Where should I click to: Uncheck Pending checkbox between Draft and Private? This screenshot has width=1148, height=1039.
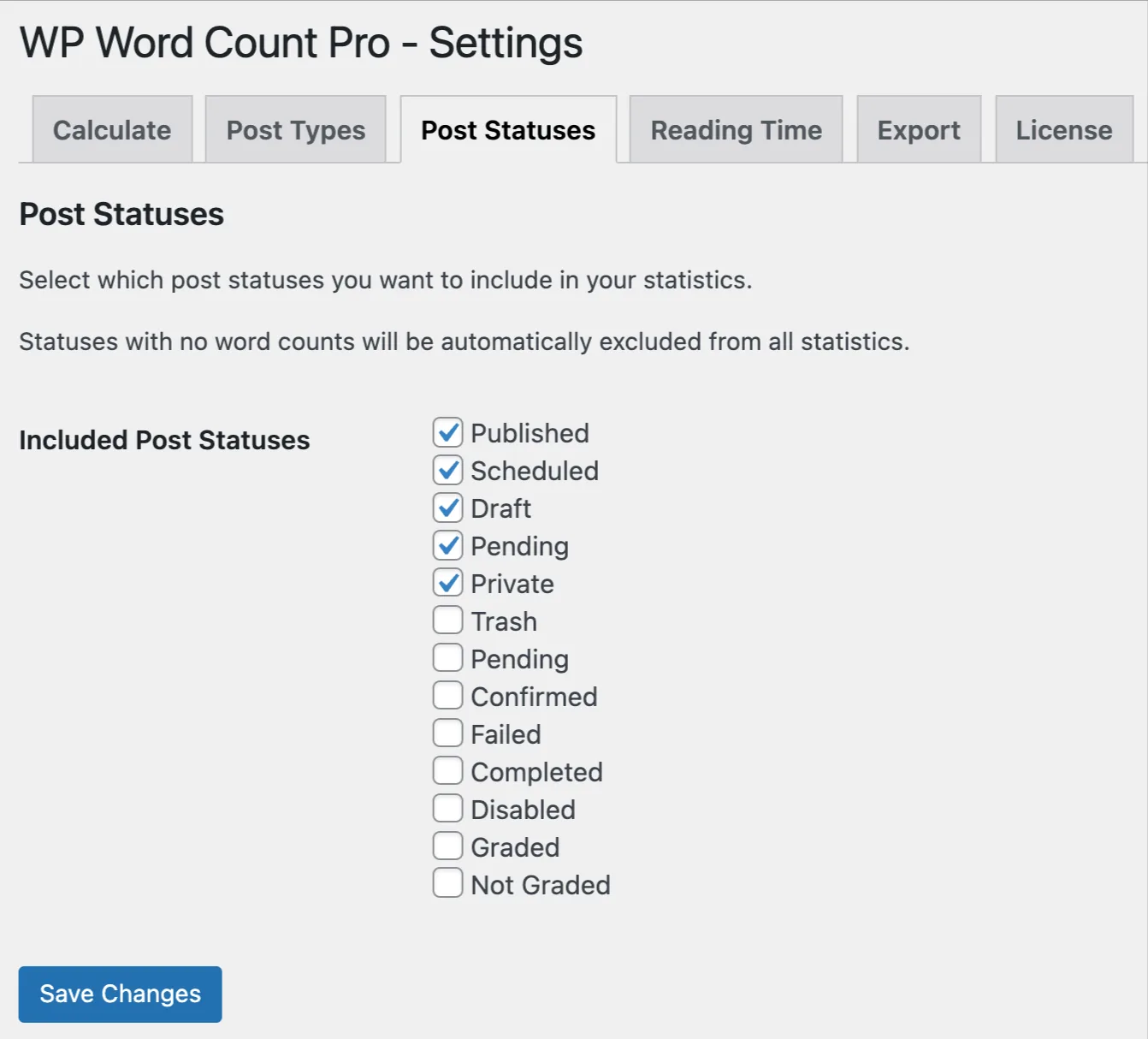click(447, 545)
